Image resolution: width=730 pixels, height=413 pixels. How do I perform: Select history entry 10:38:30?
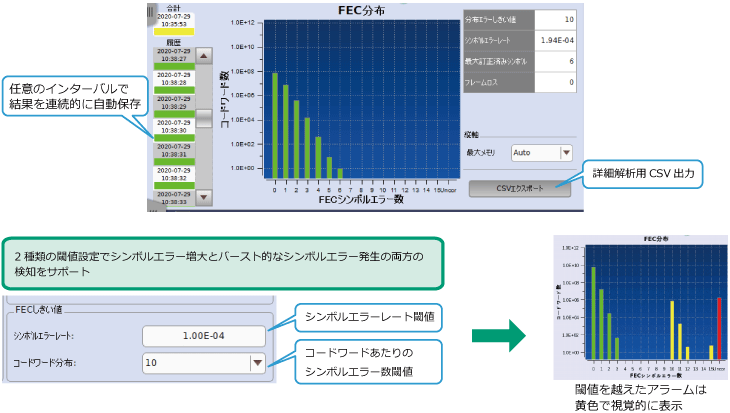174,130
